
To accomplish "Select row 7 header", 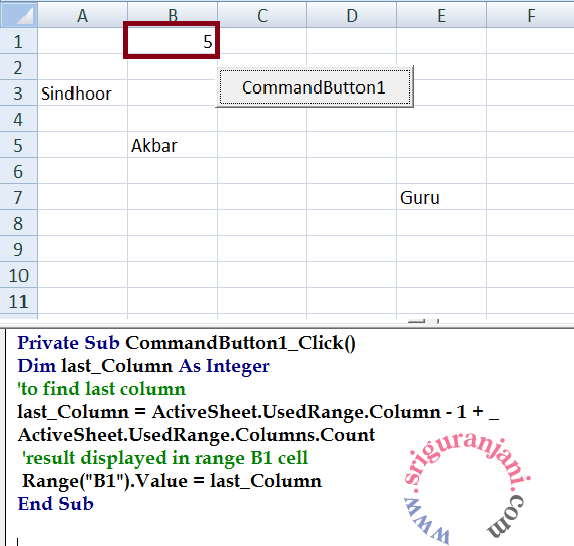I will pos(18,197).
